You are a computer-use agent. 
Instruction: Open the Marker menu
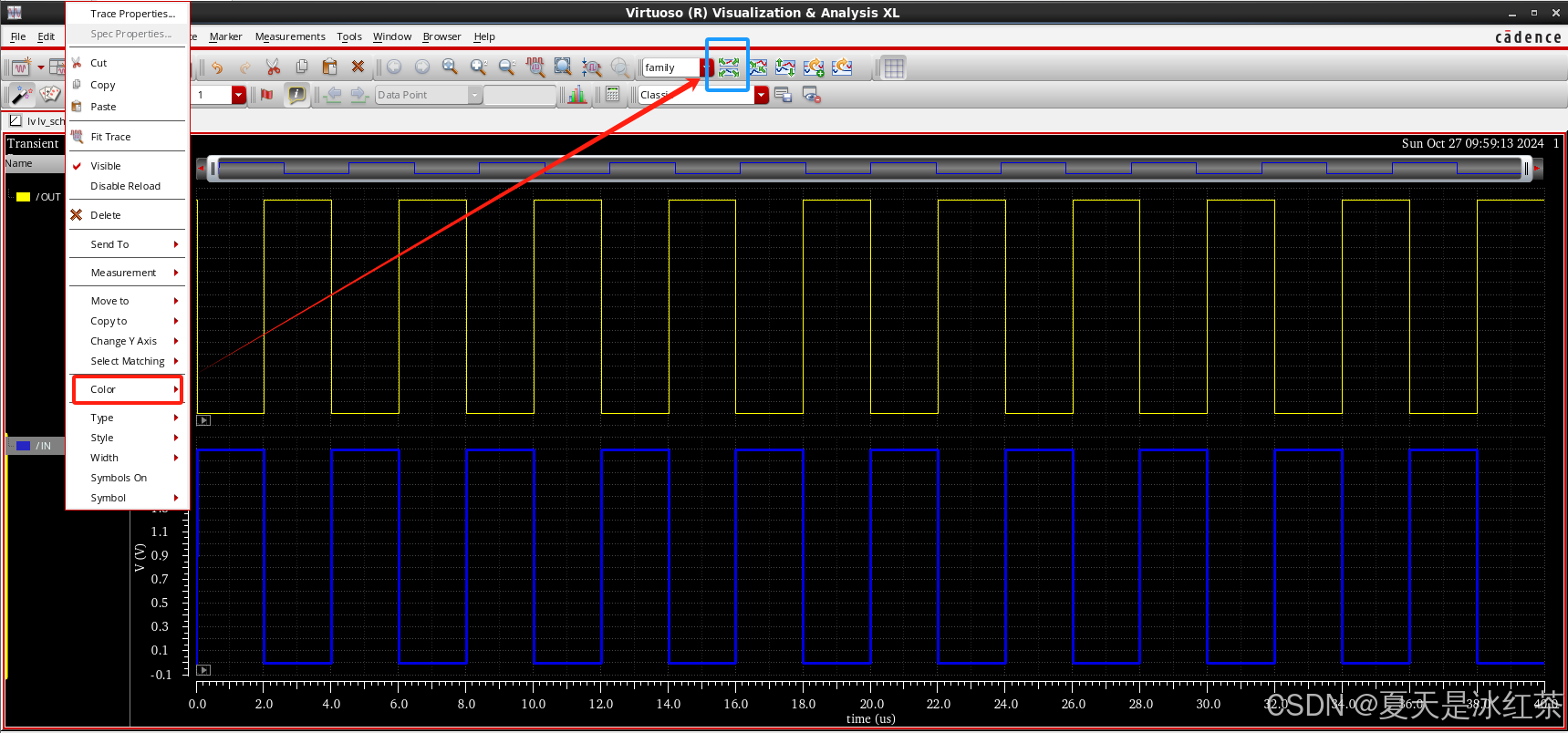225,36
